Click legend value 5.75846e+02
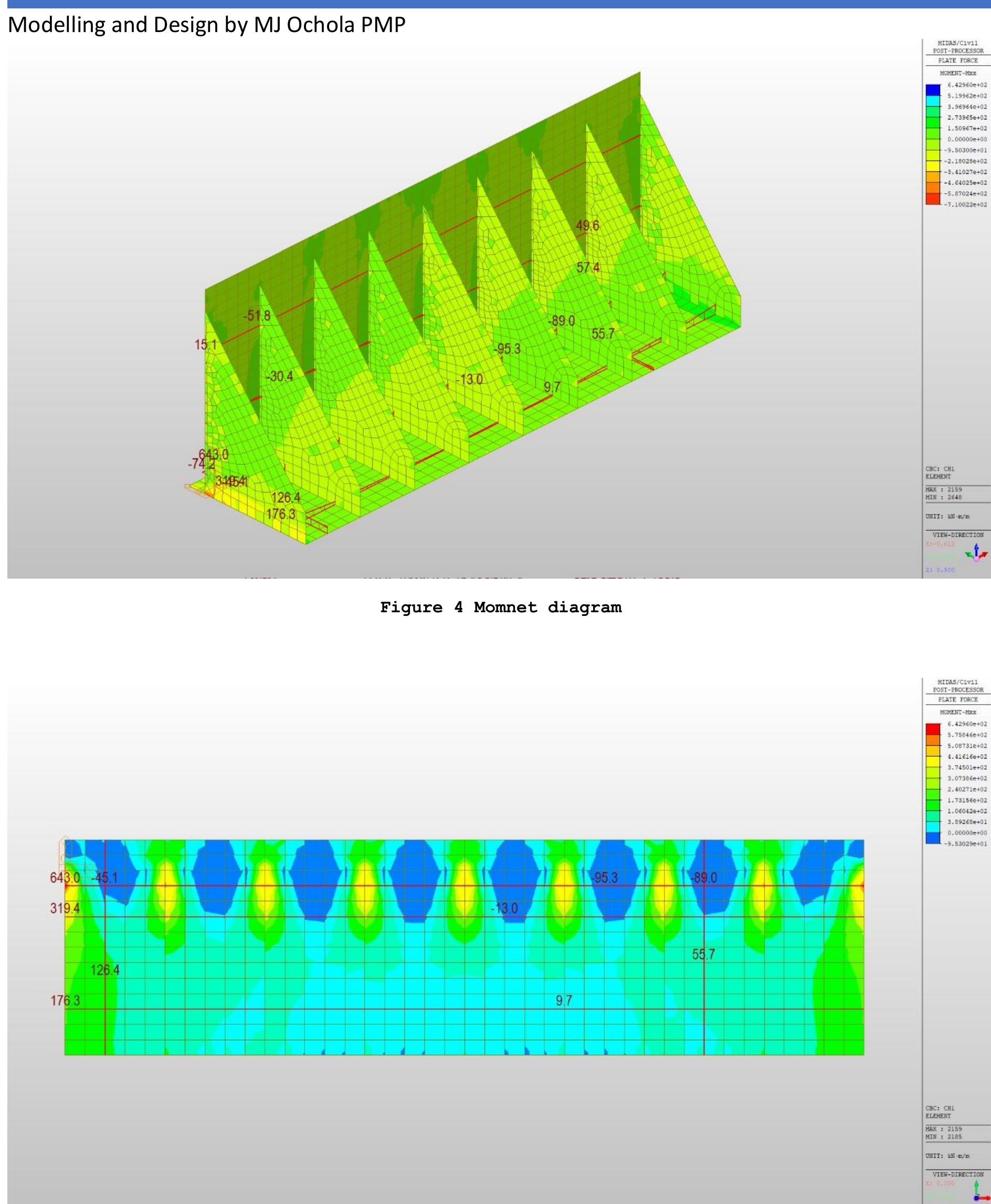Viewport: 991px width, 1204px height. pos(967,735)
